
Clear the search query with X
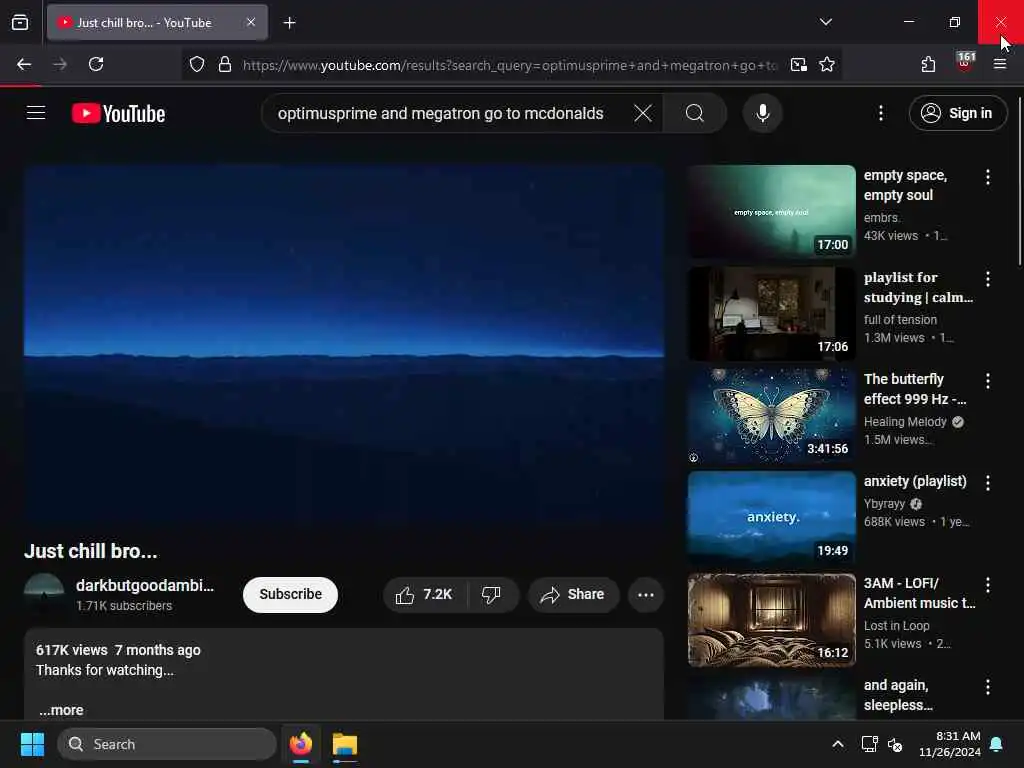pyautogui.click(x=643, y=113)
